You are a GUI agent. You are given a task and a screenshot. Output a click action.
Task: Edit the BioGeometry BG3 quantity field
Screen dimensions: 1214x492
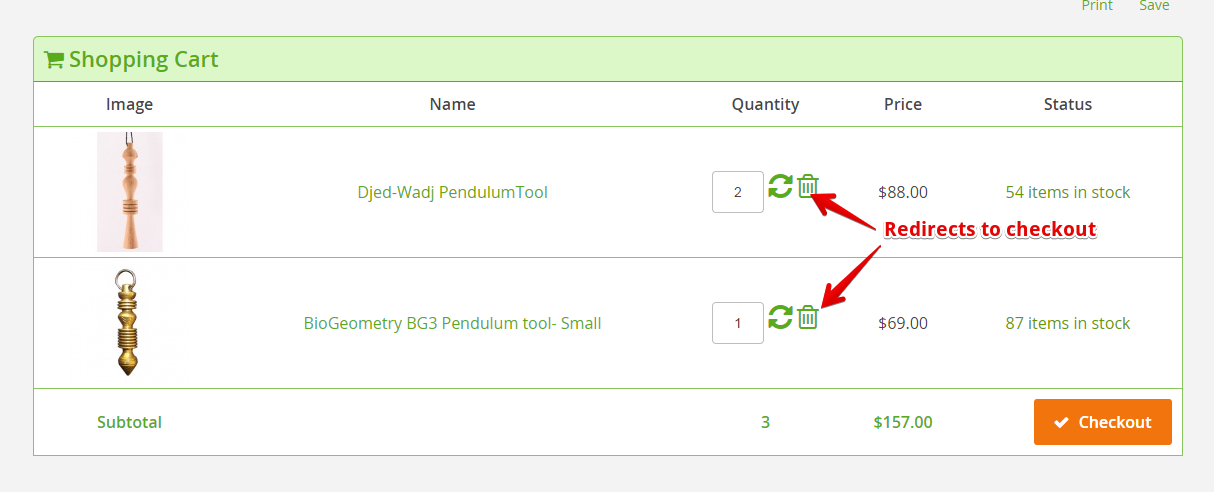coord(737,323)
